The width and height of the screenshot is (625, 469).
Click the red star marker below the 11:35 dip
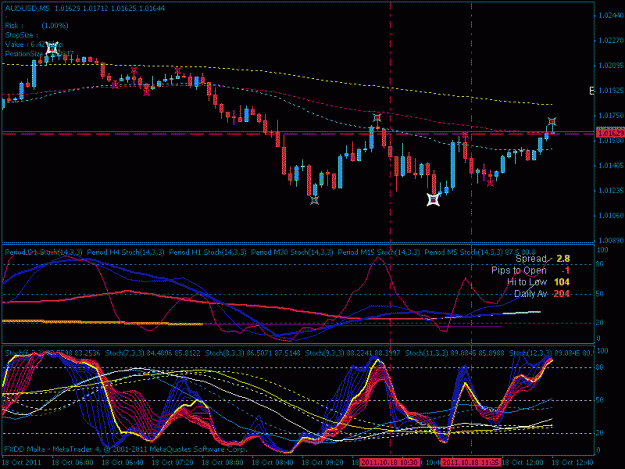[x=490, y=183]
